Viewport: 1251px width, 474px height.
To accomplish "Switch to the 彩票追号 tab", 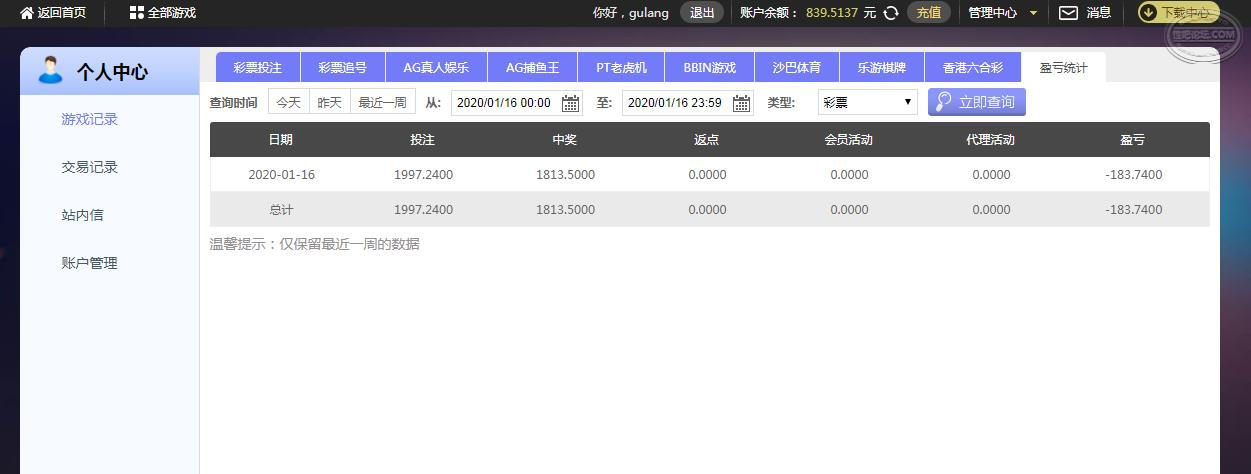I will [x=343, y=67].
